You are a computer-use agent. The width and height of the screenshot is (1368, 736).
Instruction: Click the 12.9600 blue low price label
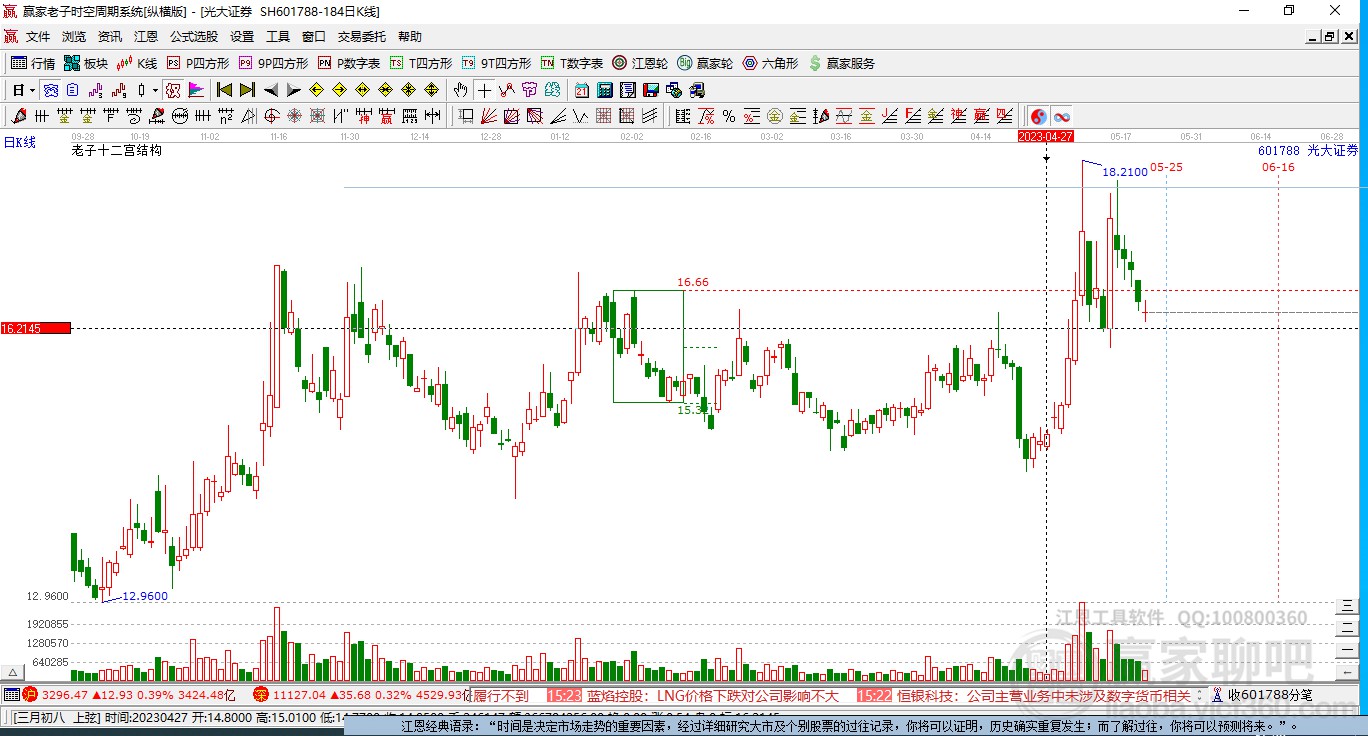pos(145,596)
